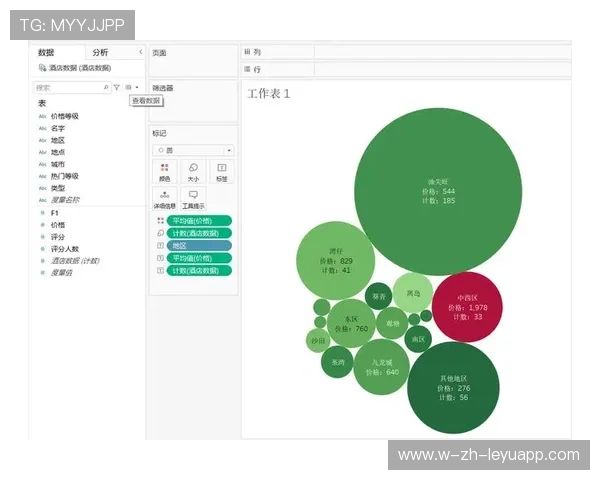Screen dimensions: 600x480
Task: Select the 沙田 bubble
Action: point(318,340)
